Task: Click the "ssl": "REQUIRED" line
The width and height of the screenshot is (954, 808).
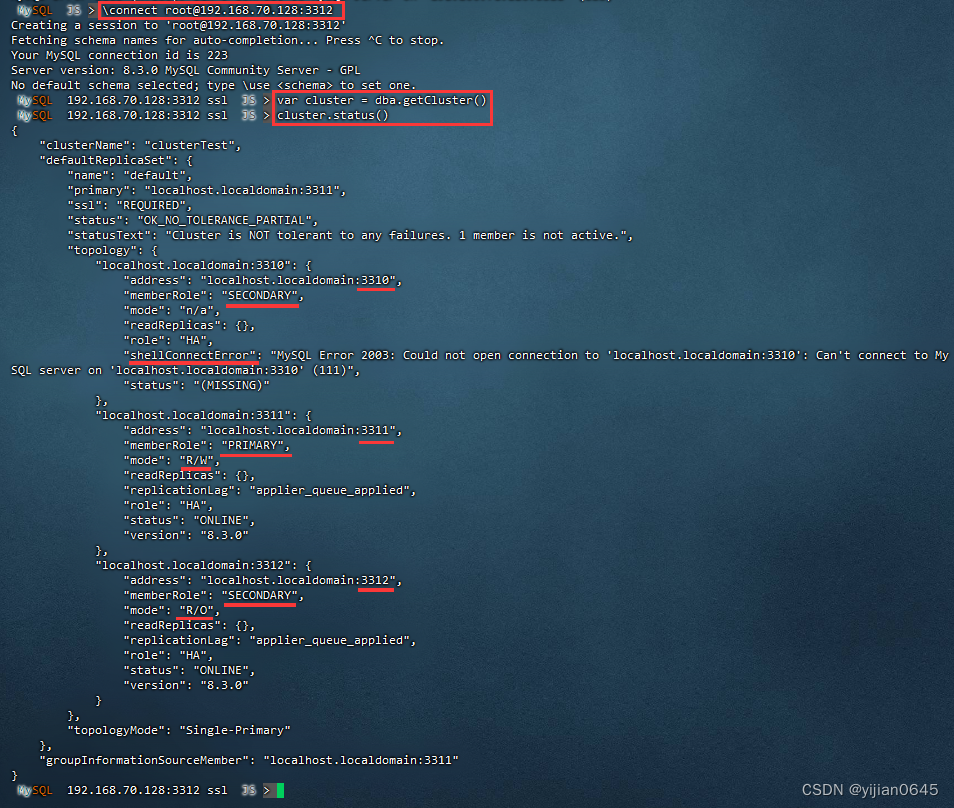Action: tap(130, 206)
